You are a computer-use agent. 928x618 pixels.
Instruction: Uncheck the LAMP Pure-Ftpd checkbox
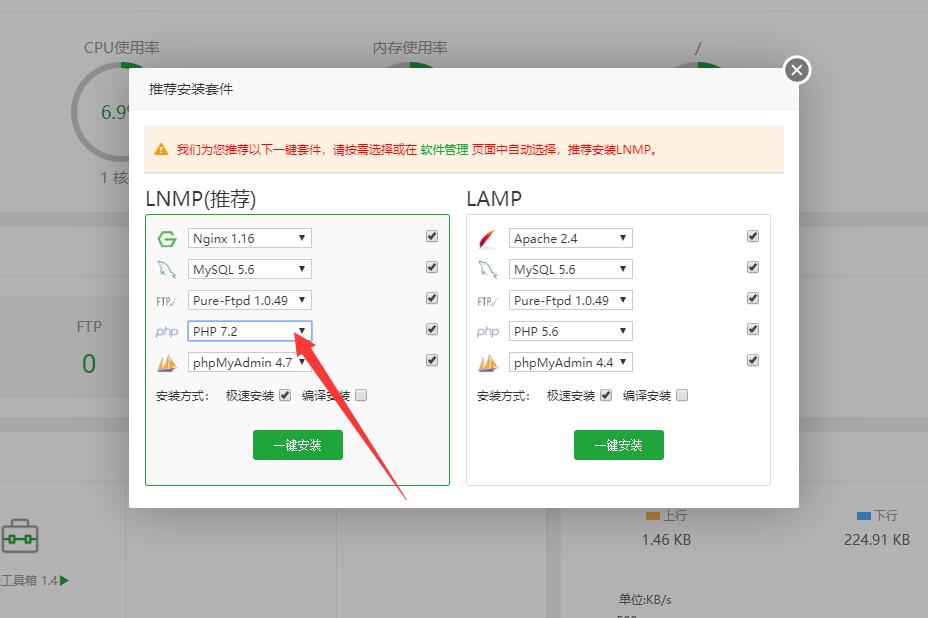(x=753, y=298)
